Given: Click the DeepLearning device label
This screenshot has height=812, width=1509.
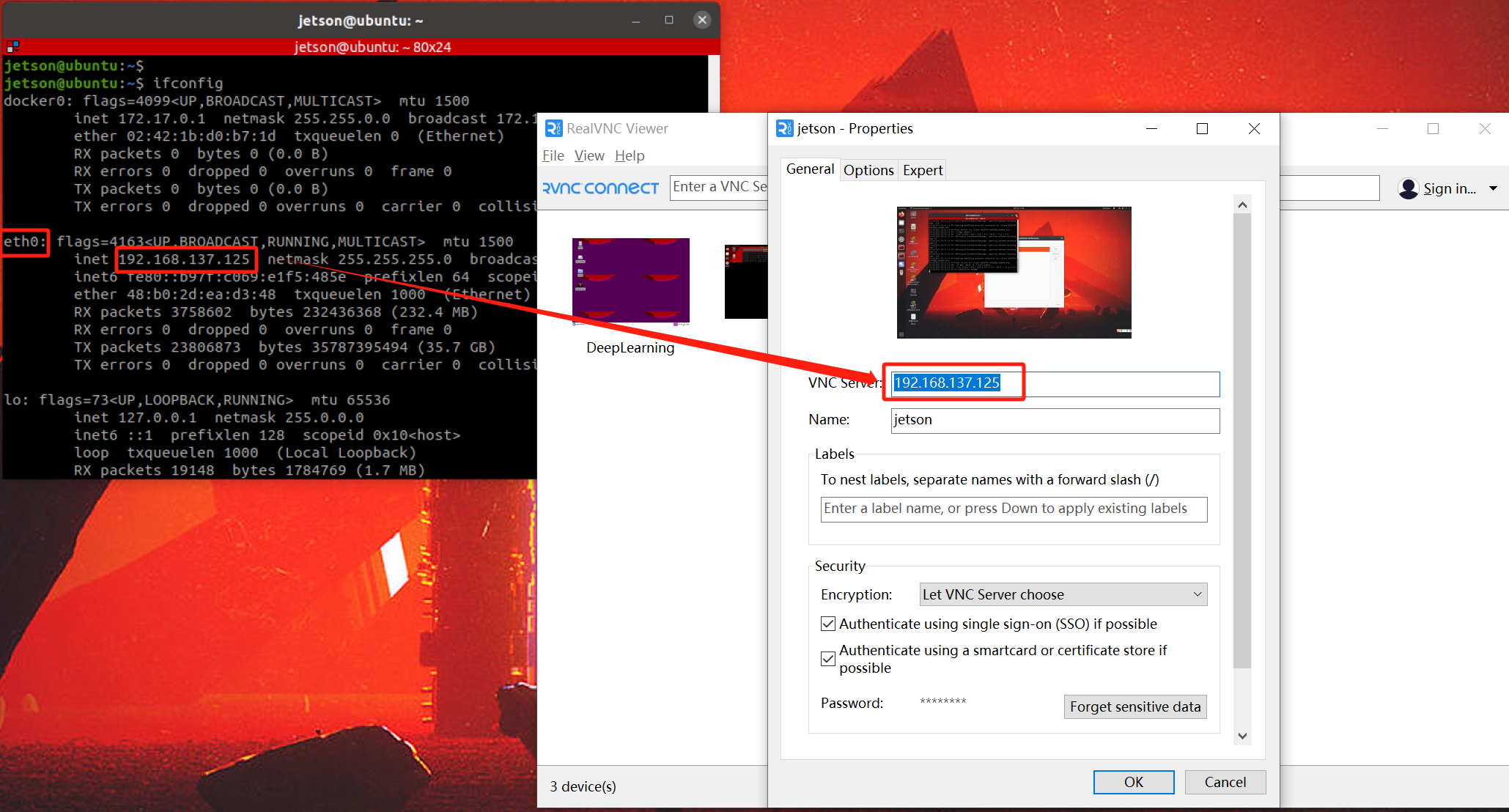Looking at the screenshot, I should 630,348.
